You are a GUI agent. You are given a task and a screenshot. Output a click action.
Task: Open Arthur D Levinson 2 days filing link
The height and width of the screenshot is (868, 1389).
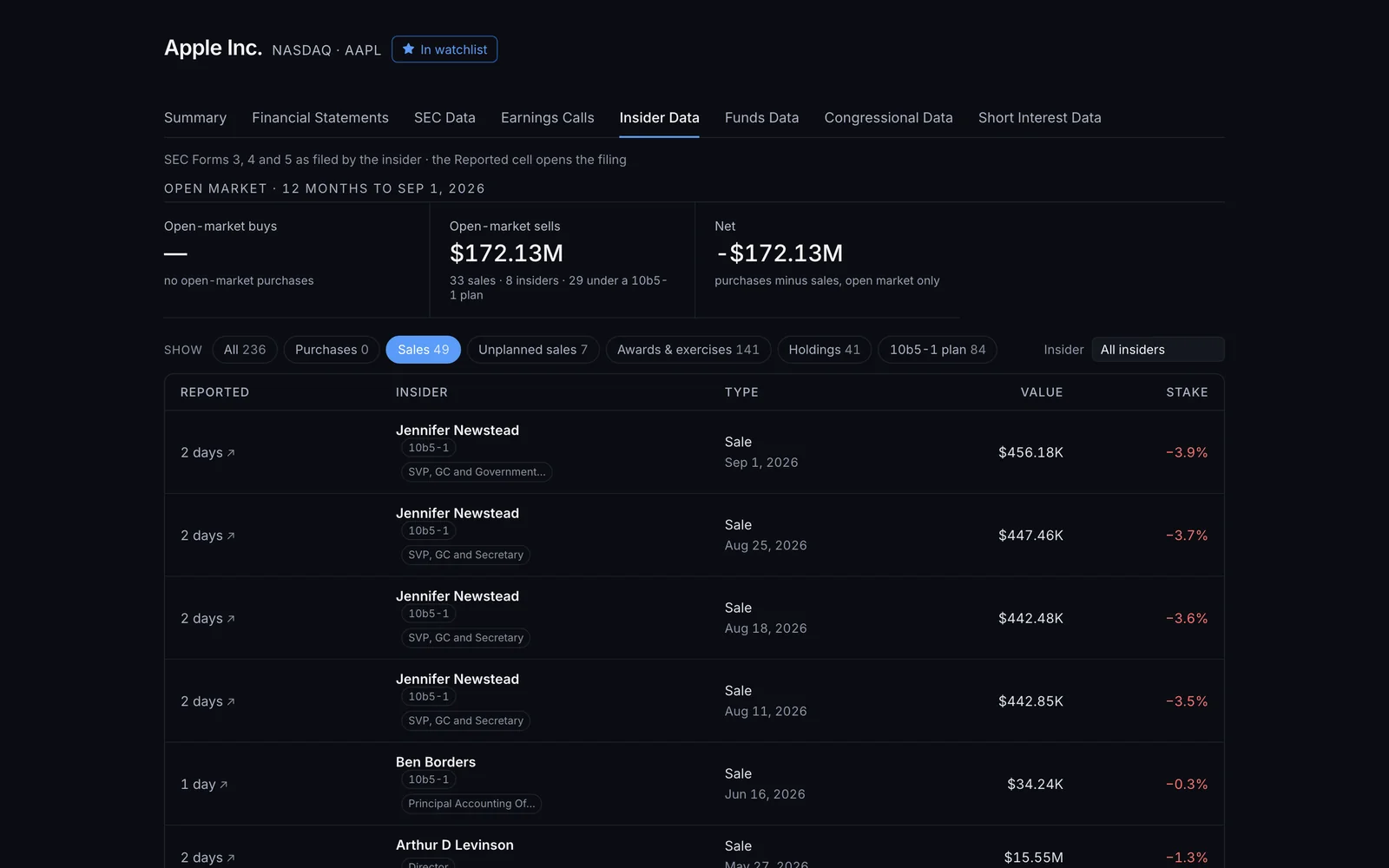pyautogui.click(x=207, y=858)
